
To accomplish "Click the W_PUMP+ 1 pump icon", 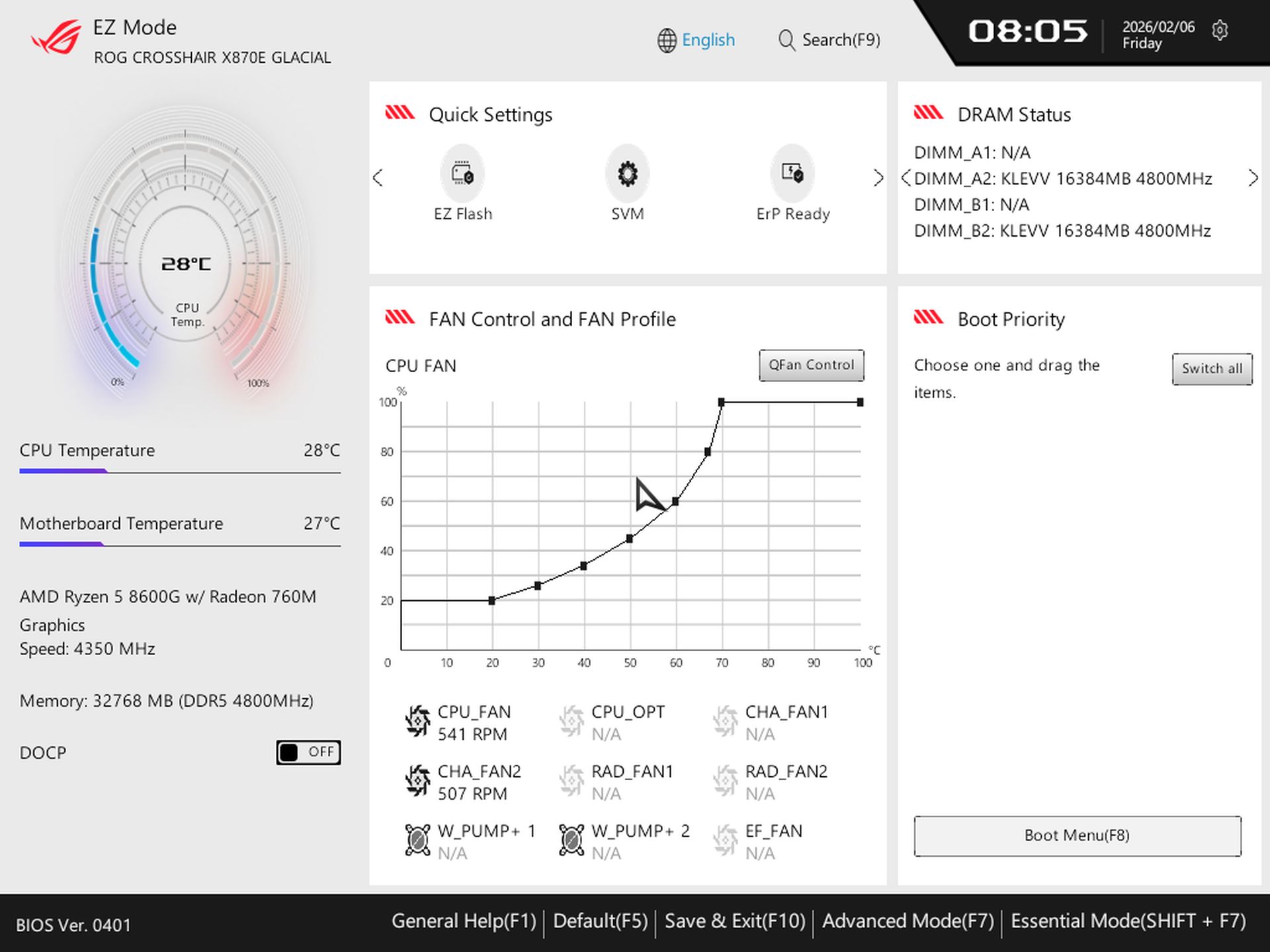I will (x=417, y=840).
